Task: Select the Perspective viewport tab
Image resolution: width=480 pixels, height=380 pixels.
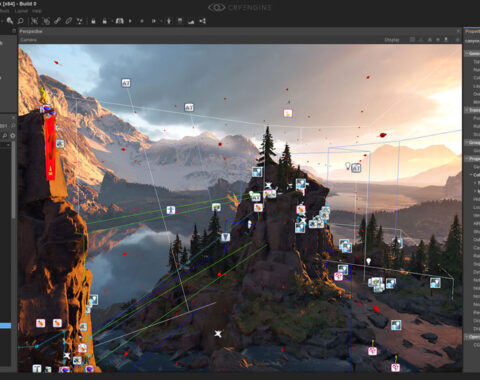Action: [x=31, y=31]
